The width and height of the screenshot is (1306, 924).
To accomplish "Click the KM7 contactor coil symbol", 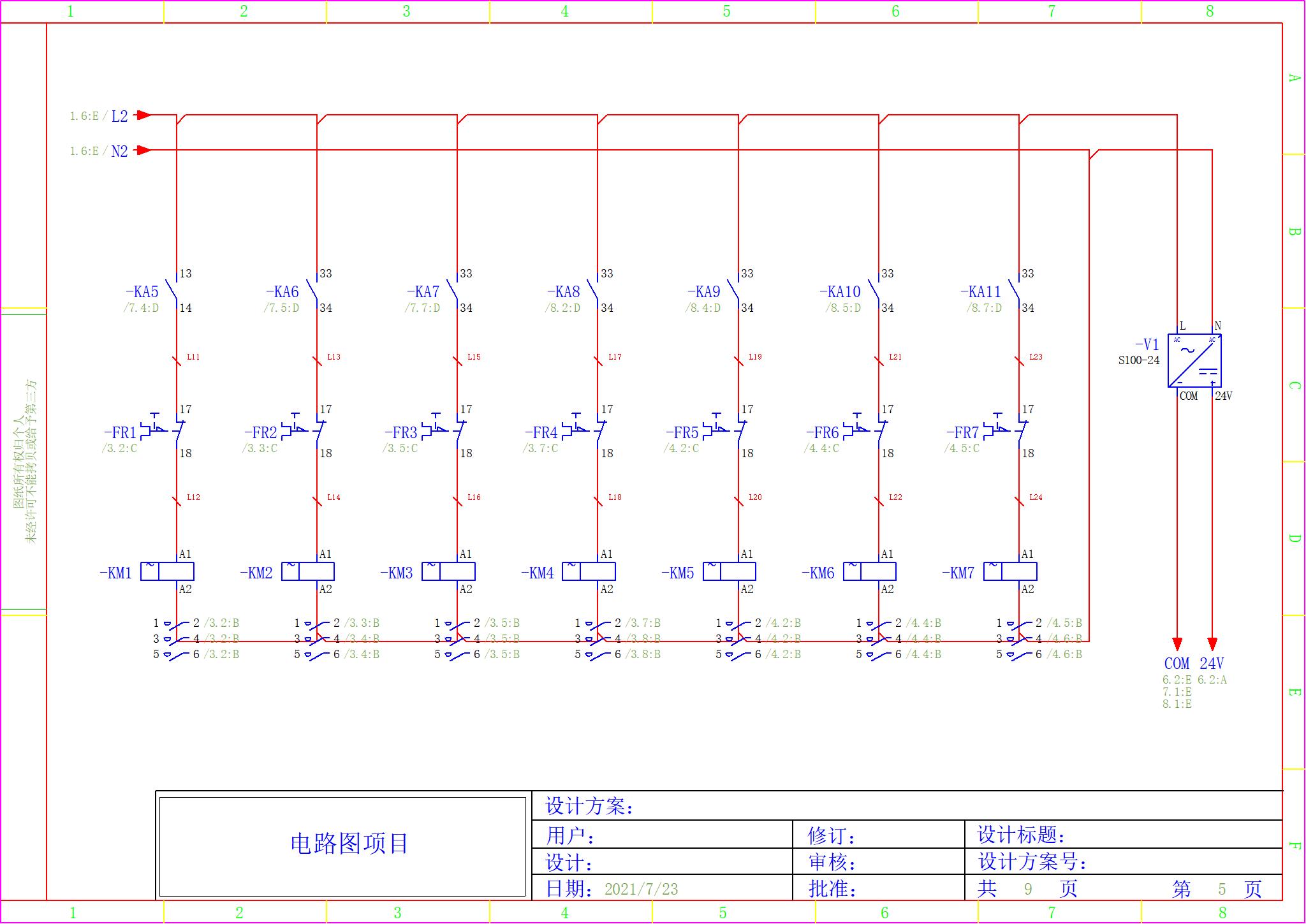I will pyautogui.click(x=1010, y=571).
